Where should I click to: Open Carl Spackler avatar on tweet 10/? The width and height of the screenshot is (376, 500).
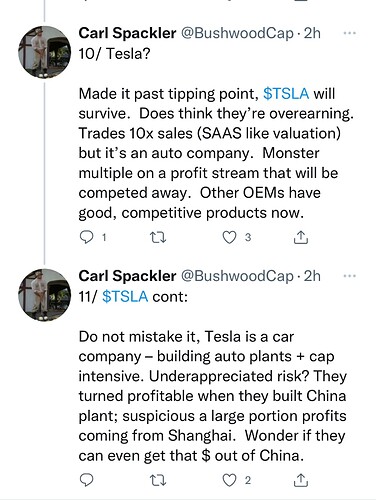[44, 52]
